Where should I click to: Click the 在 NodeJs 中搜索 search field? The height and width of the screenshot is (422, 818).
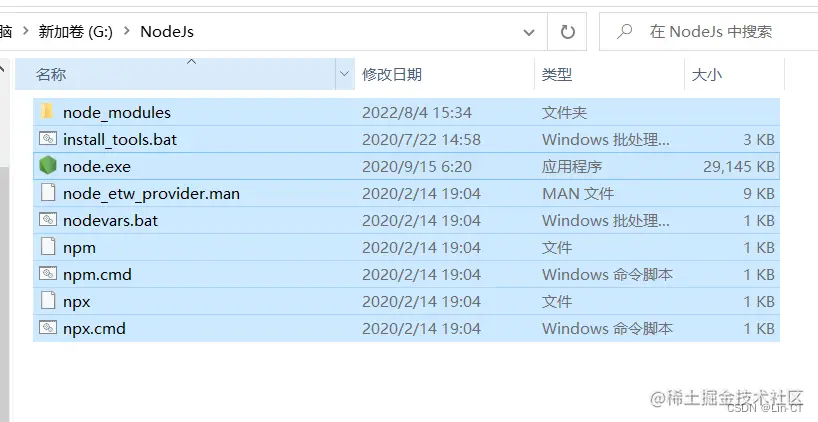pos(711,32)
